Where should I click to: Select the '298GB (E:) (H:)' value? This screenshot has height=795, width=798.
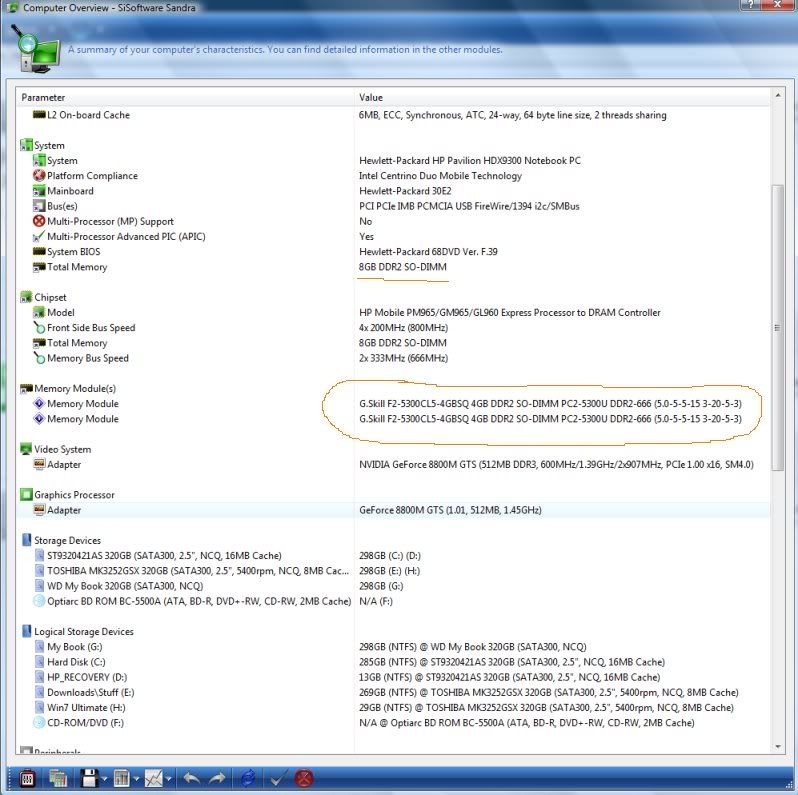pyautogui.click(x=389, y=571)
